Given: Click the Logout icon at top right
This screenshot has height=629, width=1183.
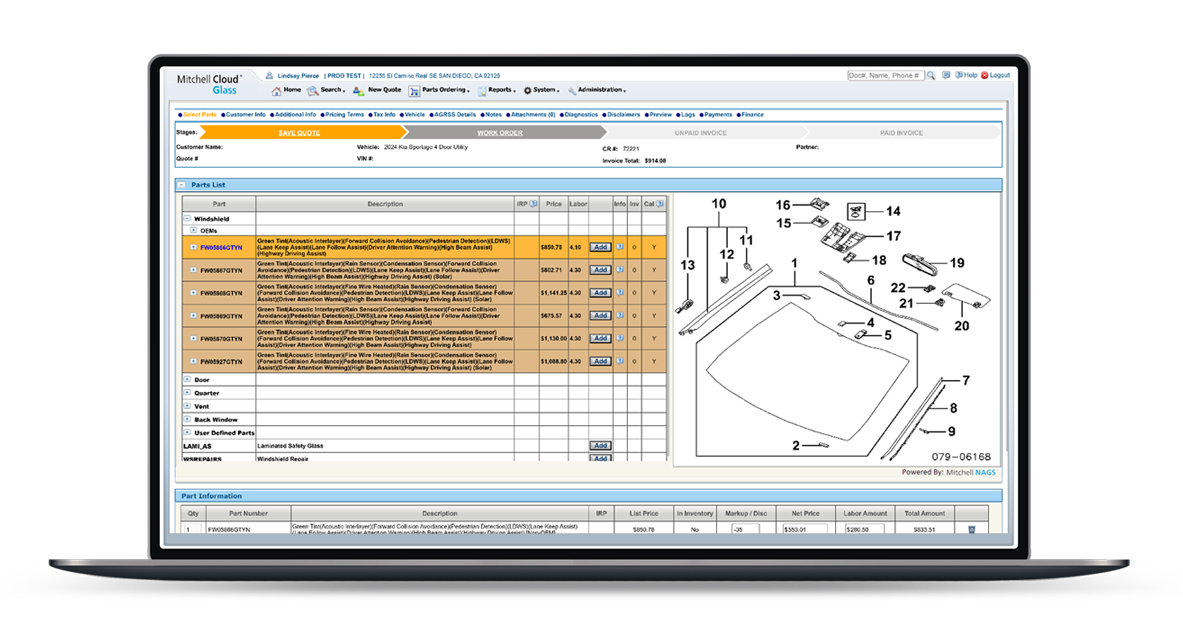Looking at the screenshot, I should [x=984, y=75].
